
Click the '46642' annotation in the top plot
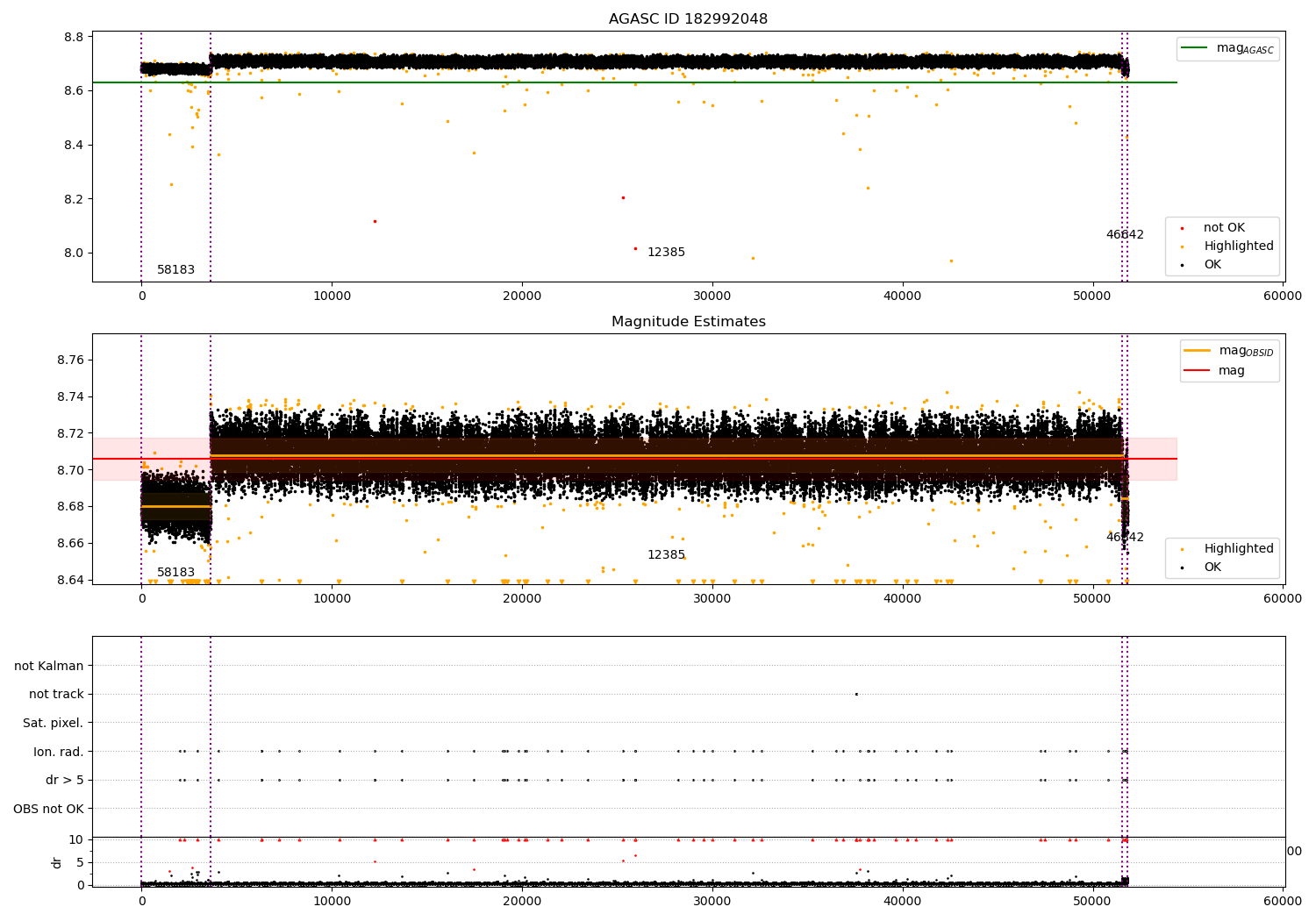[x=1125, y=235]
